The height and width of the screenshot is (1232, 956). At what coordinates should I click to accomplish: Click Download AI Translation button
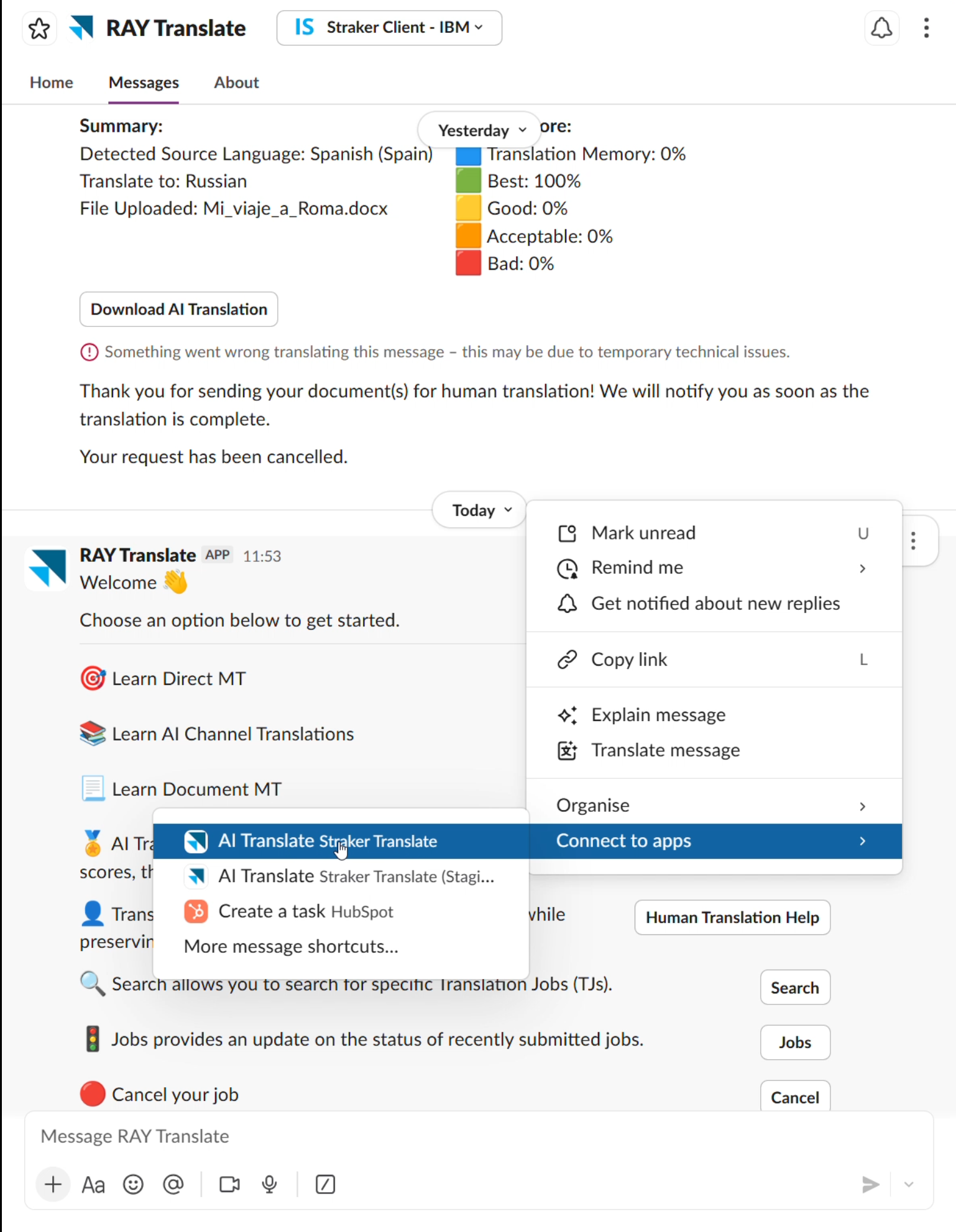(178, 310)
